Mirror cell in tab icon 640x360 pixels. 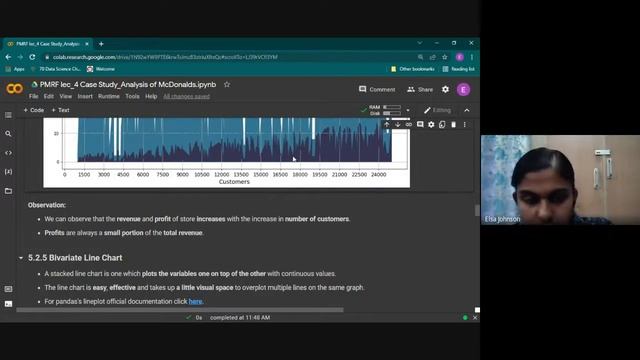[442, 124]
